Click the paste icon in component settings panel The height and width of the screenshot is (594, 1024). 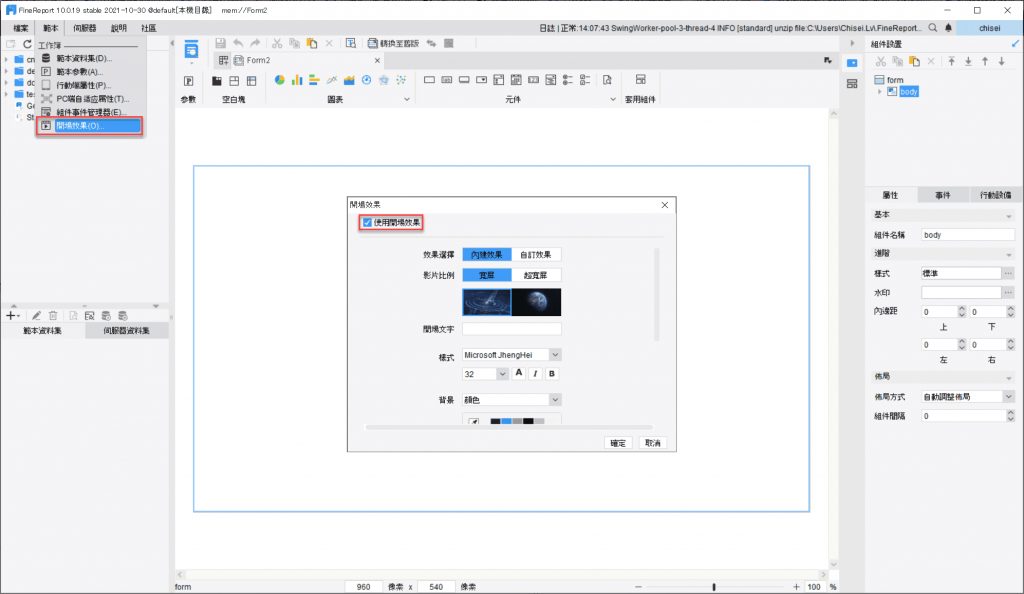[x=914, y=61]
